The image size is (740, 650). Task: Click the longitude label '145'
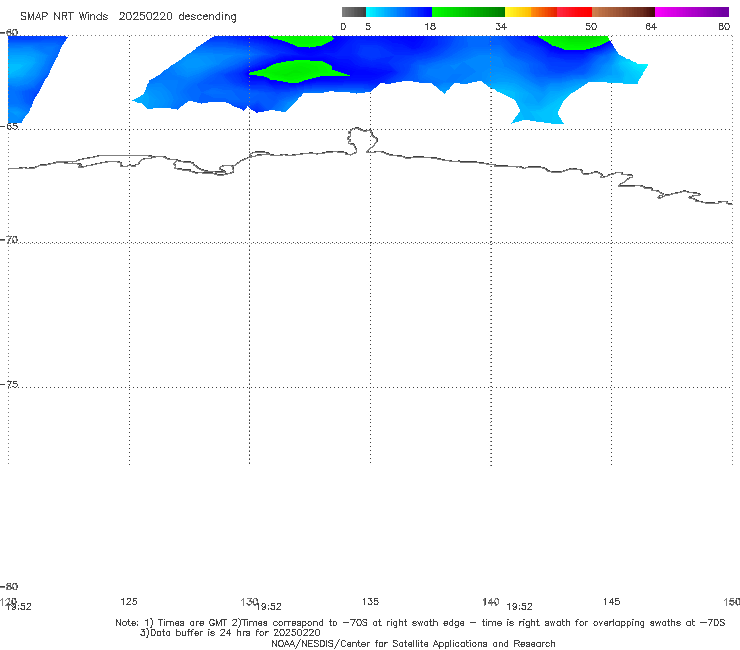[x=612, y=601]
